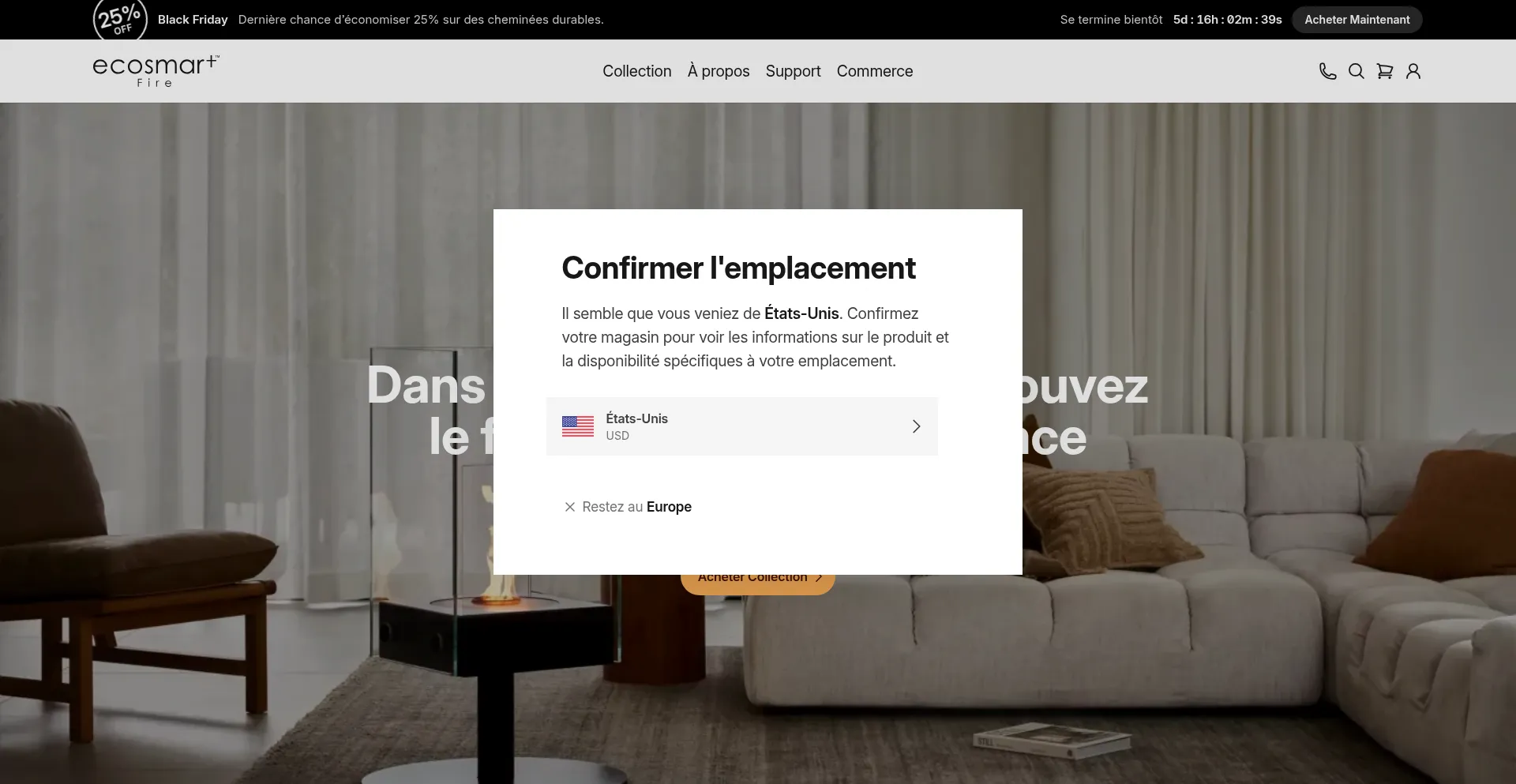Click the Black Friday banner text
1516x784 pixels.
[193, 20]
